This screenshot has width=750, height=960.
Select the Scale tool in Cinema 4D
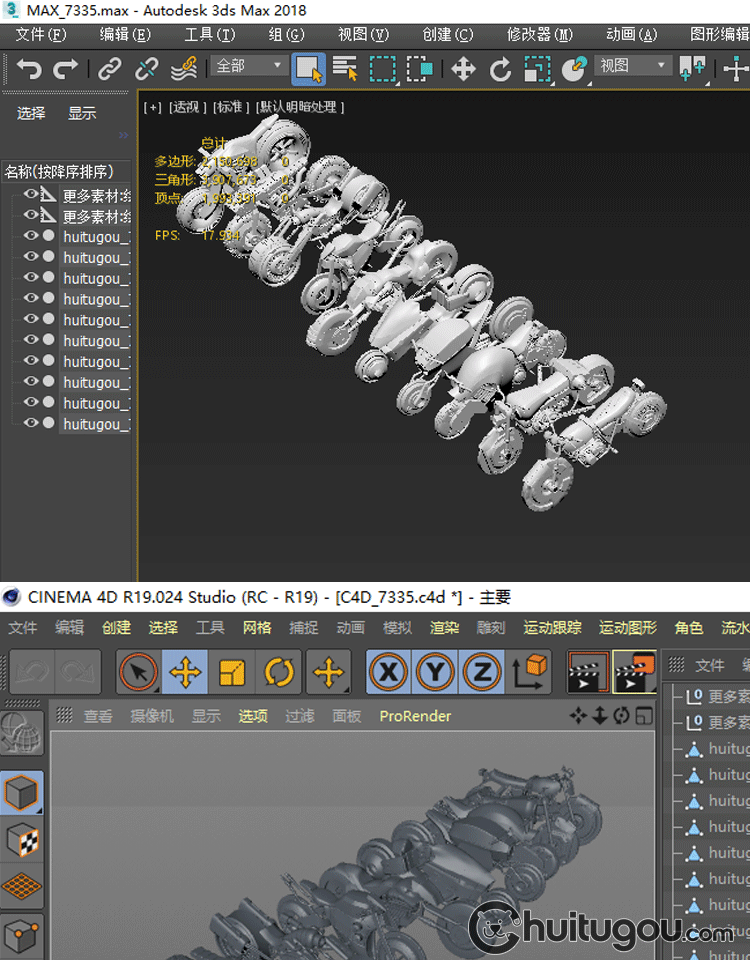pos(232,673)
